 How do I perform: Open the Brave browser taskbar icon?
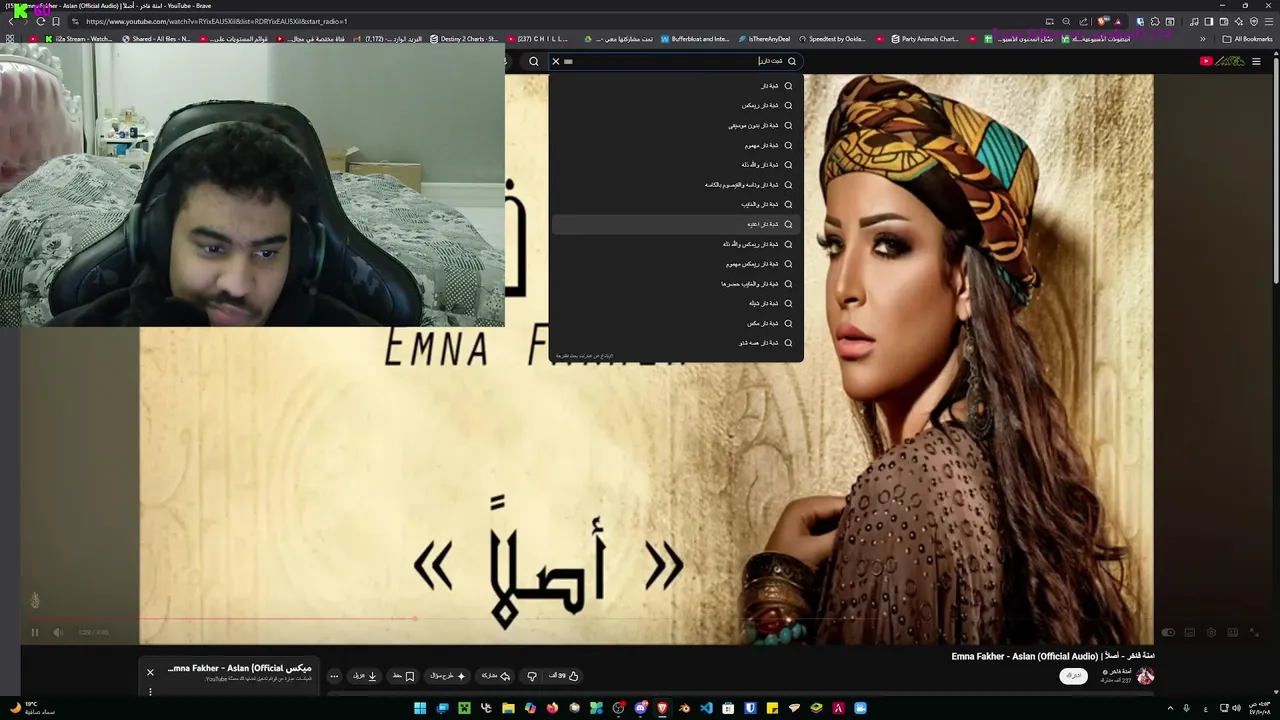click(662, 708)
